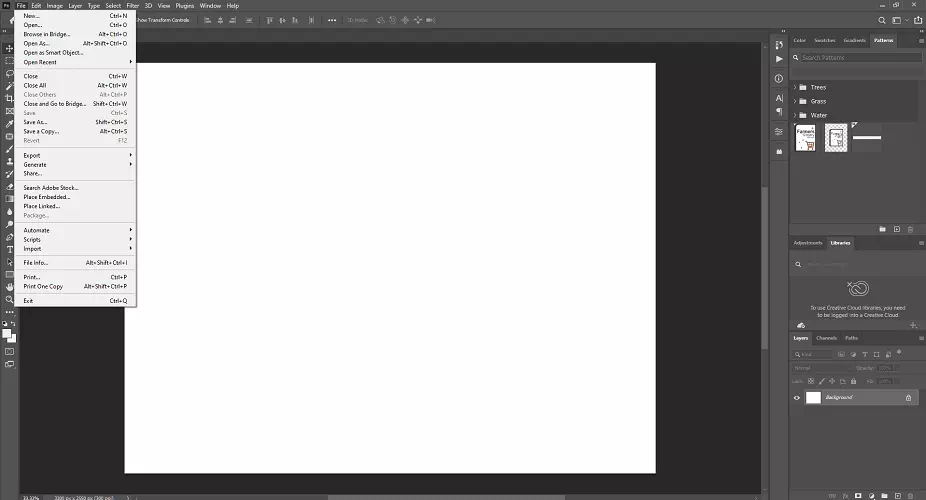This screenshot has height=500, width=926.
Task: Click the background color swatch
Action: pyautogui.click(x=13, y=339)
